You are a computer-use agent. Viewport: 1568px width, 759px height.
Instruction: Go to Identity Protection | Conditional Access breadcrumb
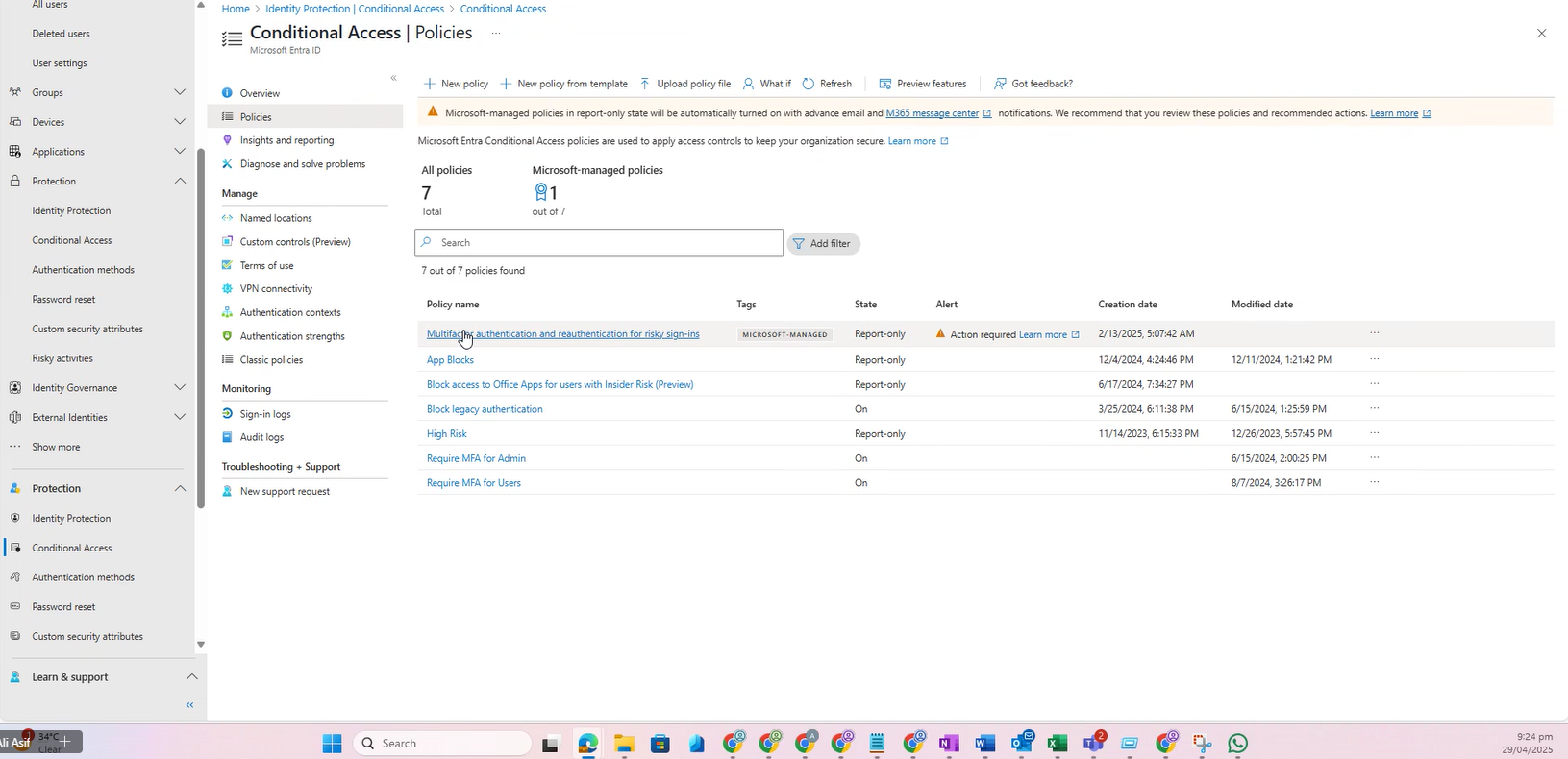(355, 9)
